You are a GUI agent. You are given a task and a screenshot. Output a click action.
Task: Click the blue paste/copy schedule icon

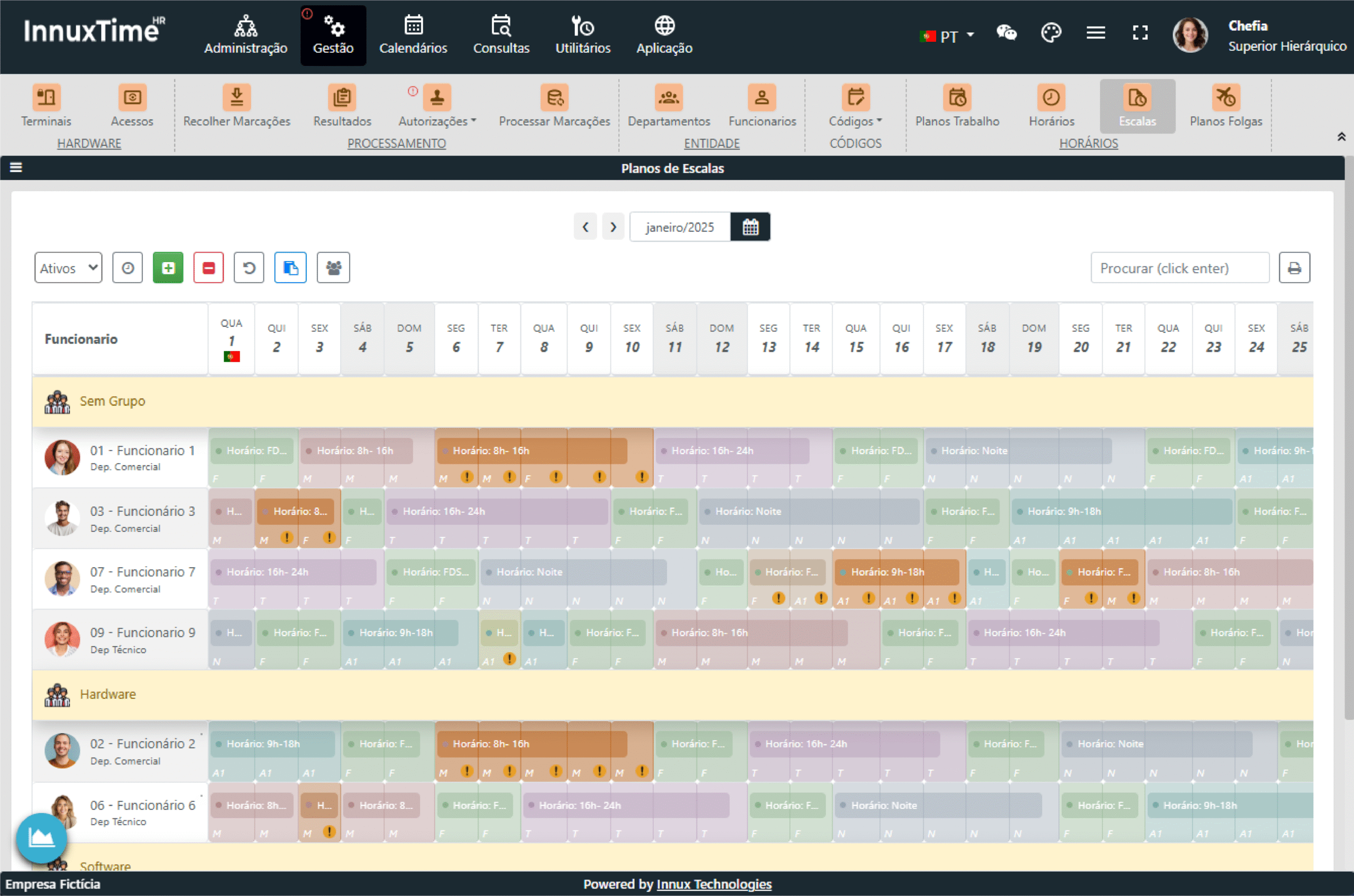(x=290, y=267)
